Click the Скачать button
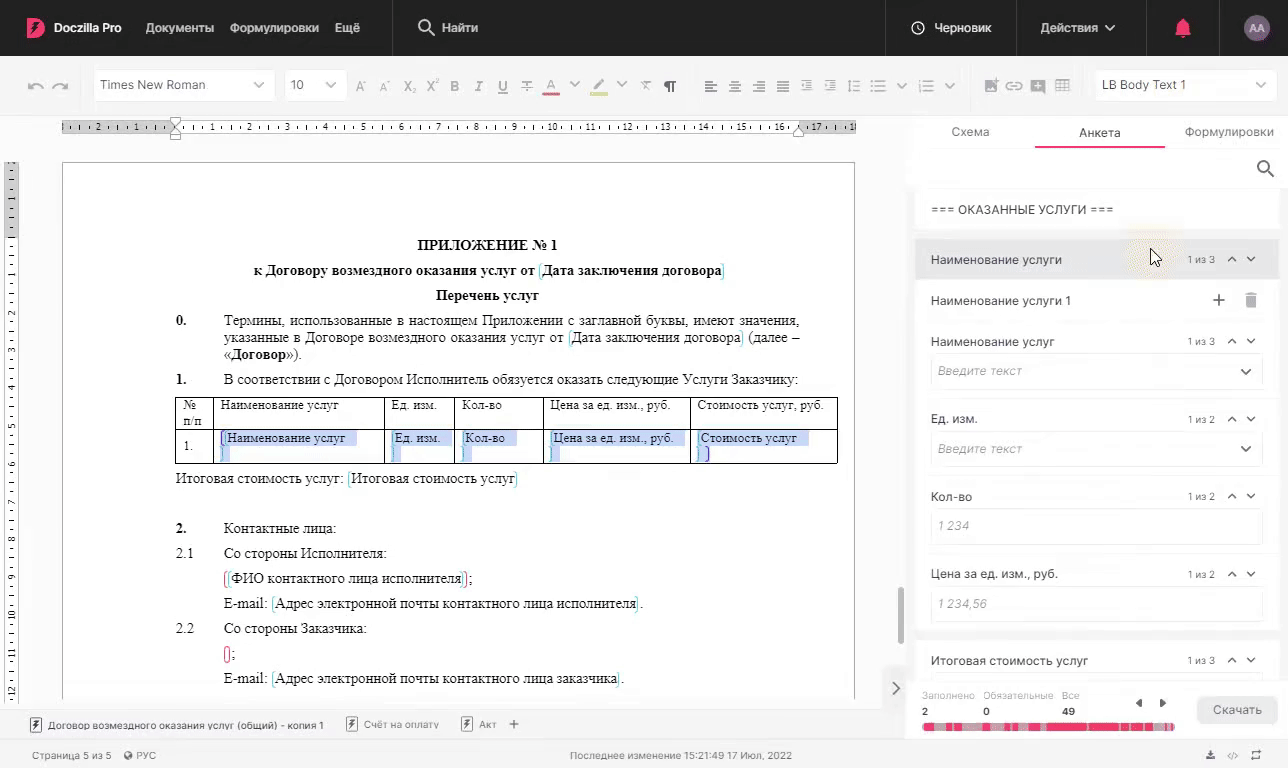The height and width of the screenshot is (768, 1288). click(1237, 710)
